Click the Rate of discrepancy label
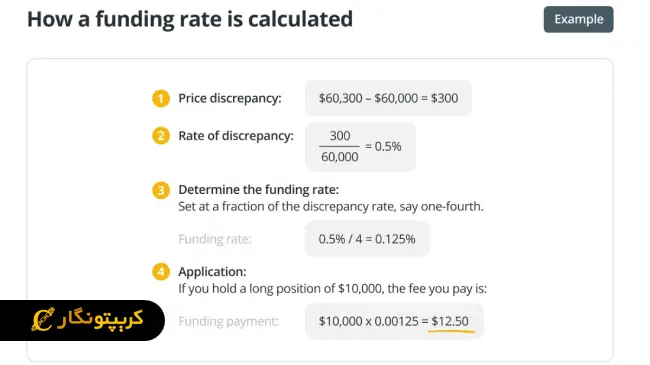Image resolution: width=650 pixels, height=365 pixels. click(x=236, y=136)
